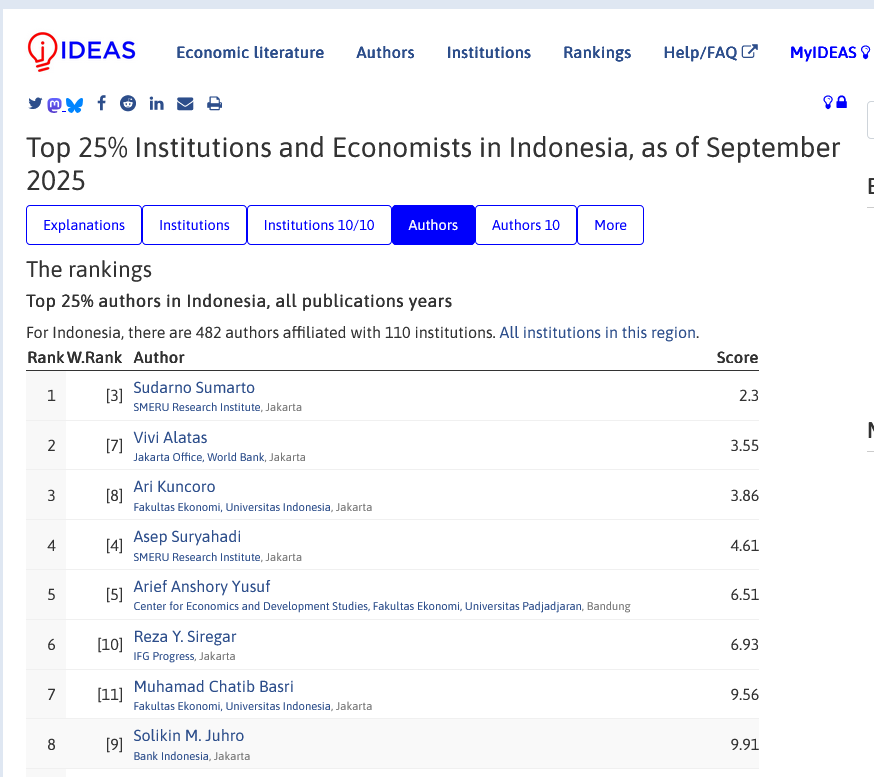Click the print page icon
The width and height of the screenshot is (874, 777).
(215, 104)
